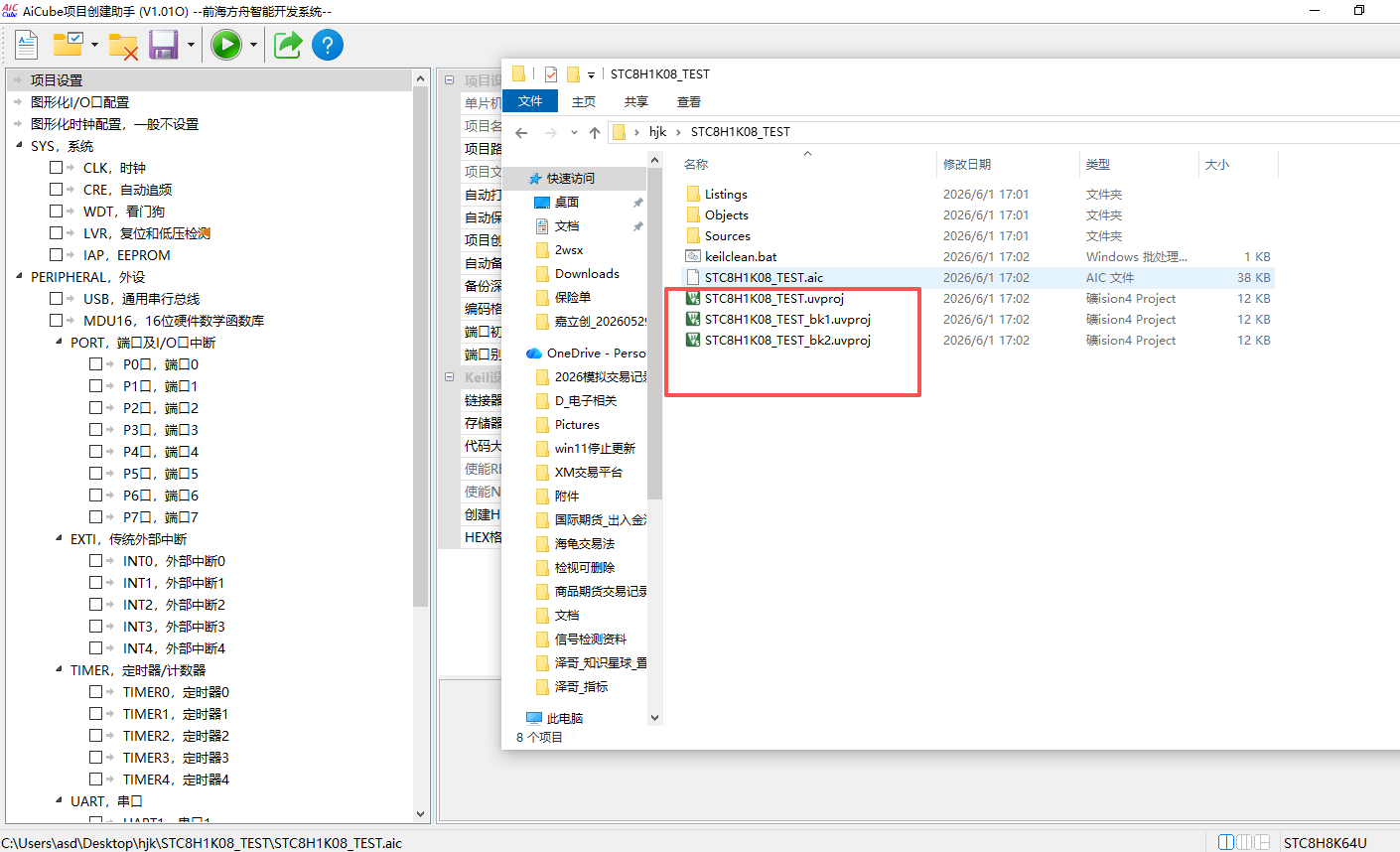The image size is (1400, 852).
Task: Collapse the PORT, 端口及I/O口中断 tree node
Action: (x=59, y=342)
